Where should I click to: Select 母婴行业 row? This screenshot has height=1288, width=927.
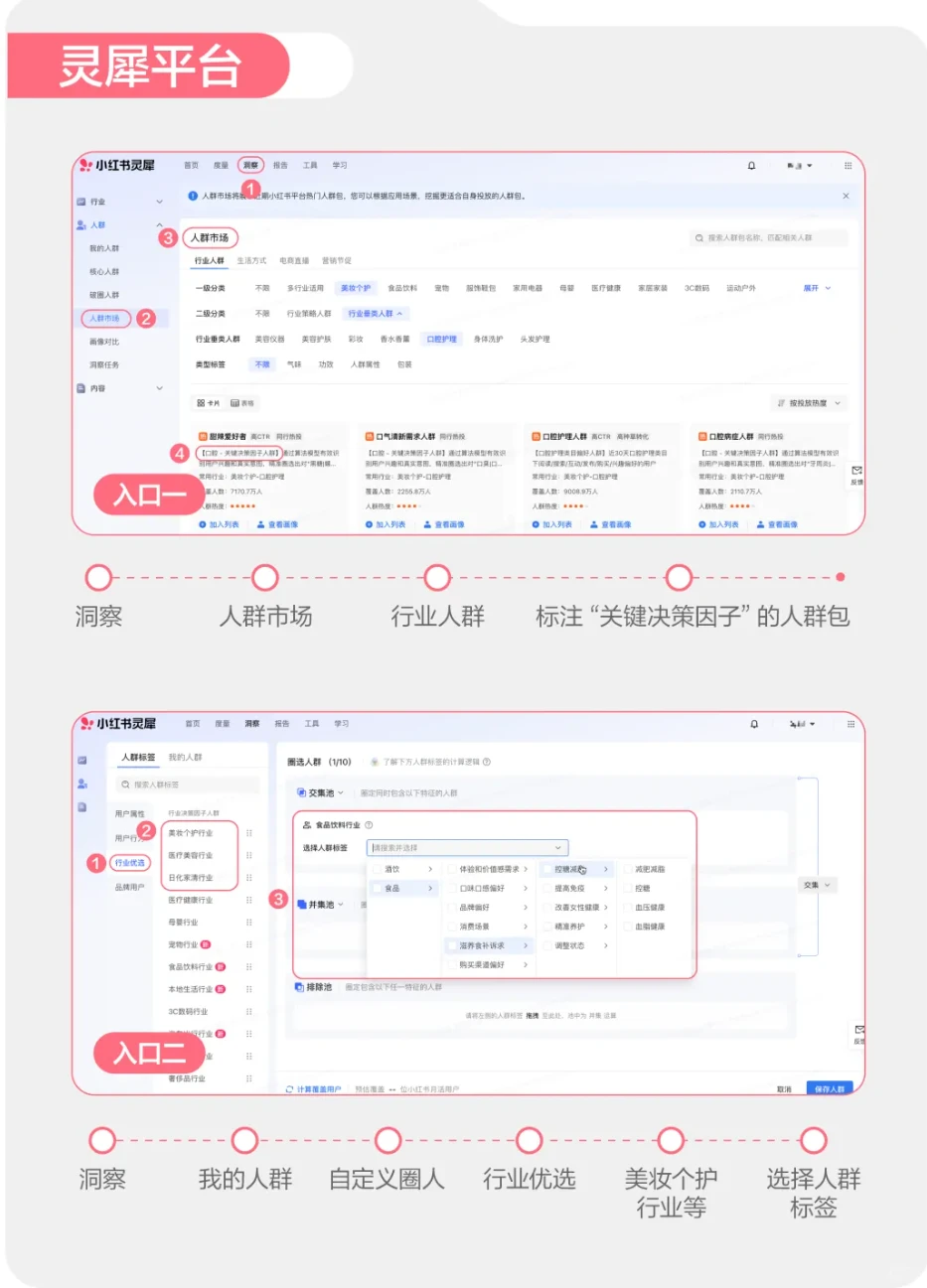click(x=183, y=923)
